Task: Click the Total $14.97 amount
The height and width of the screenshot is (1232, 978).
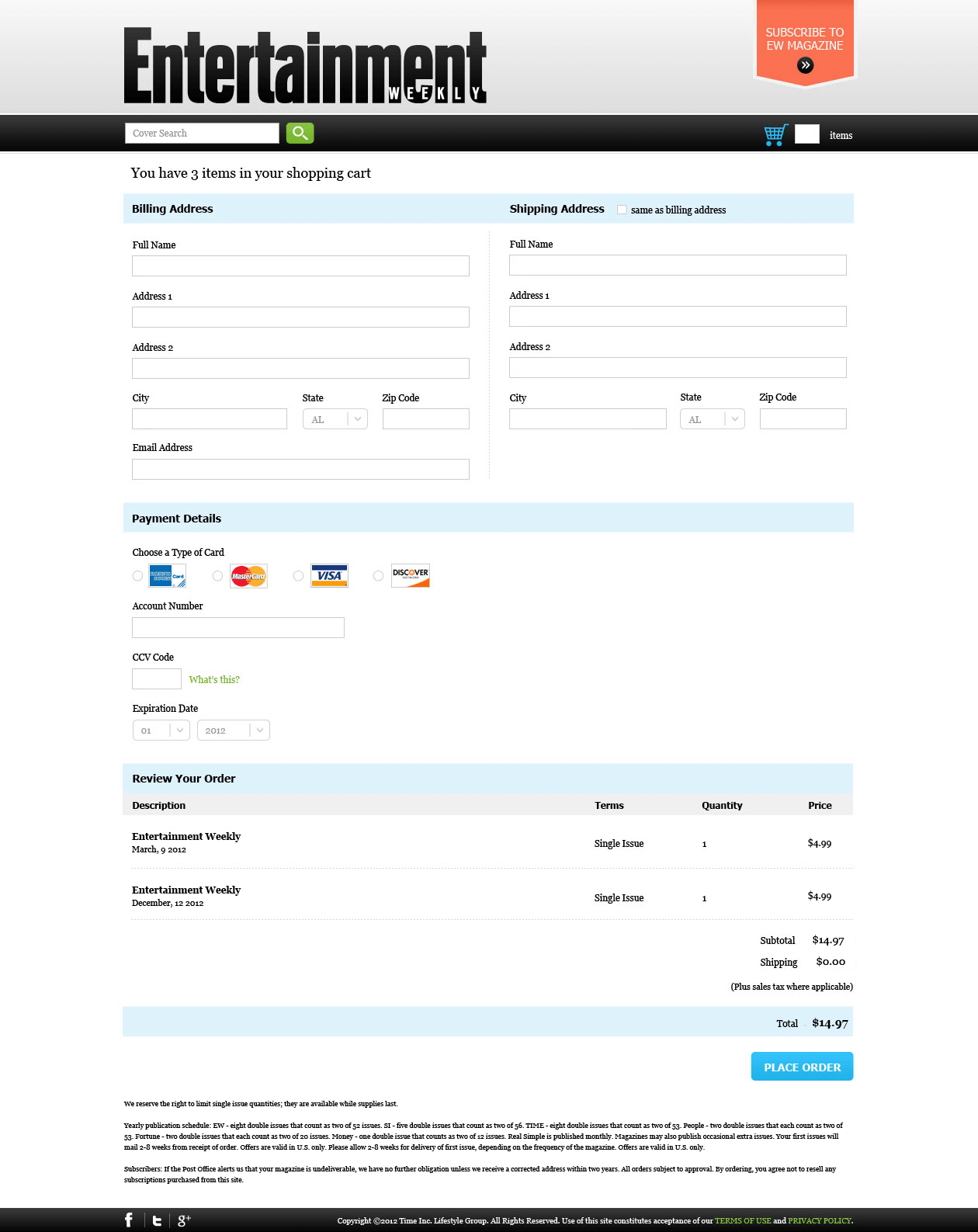Action: (830, 1022)
